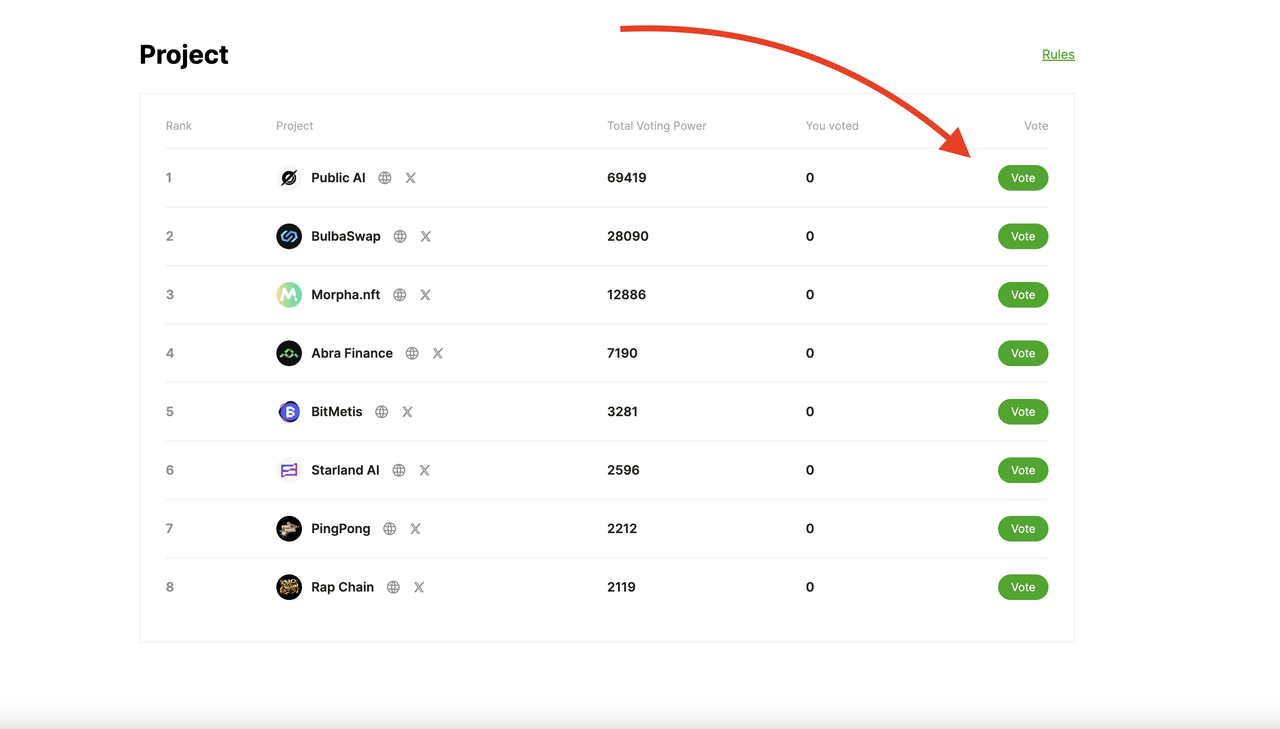
Task: Open the BitMetis X profile icon
Action: coord(407,412)
